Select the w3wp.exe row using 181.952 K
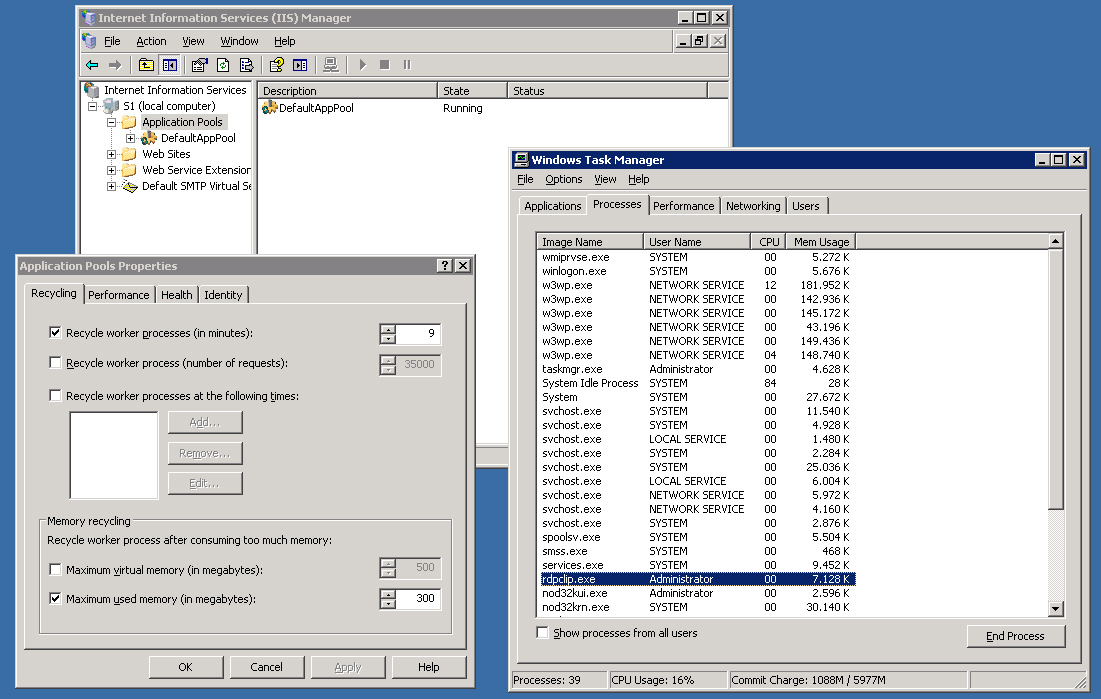 [x=696, y=285]
